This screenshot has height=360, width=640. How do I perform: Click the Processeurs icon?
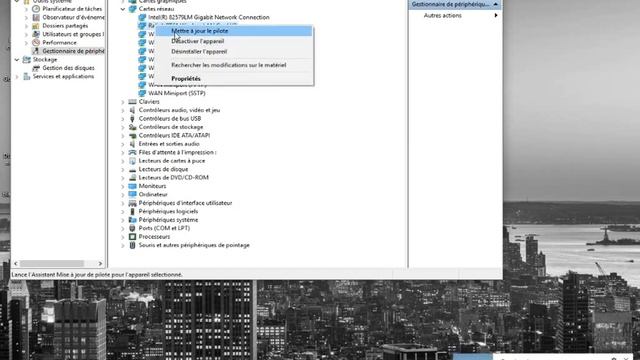click(x=132, y=237)
